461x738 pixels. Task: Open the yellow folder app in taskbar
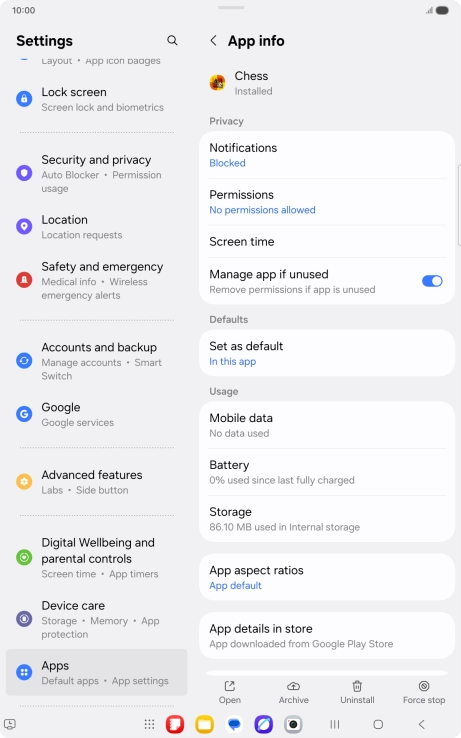tap(204, 724)
